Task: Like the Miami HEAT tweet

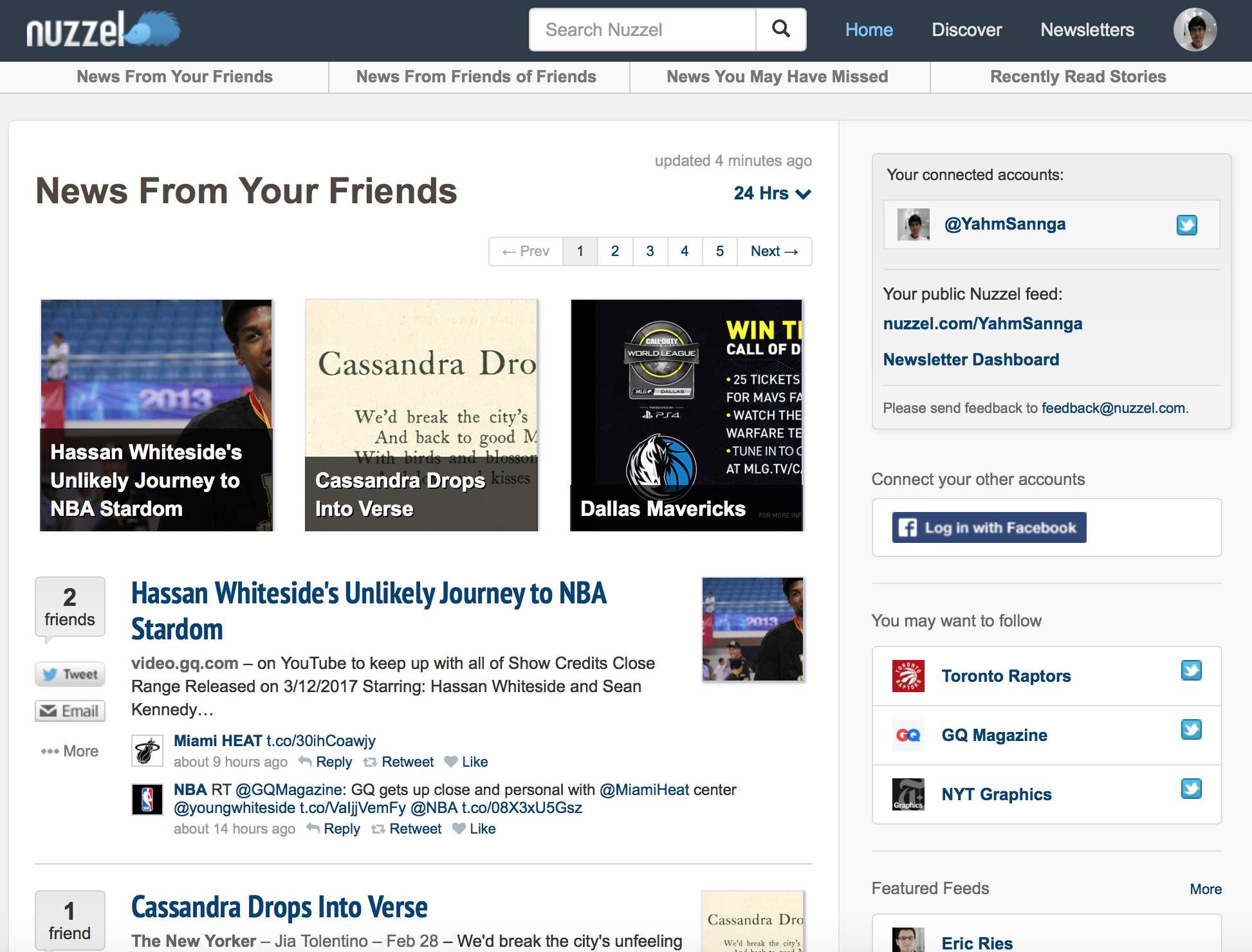Action: click(466, 762)
